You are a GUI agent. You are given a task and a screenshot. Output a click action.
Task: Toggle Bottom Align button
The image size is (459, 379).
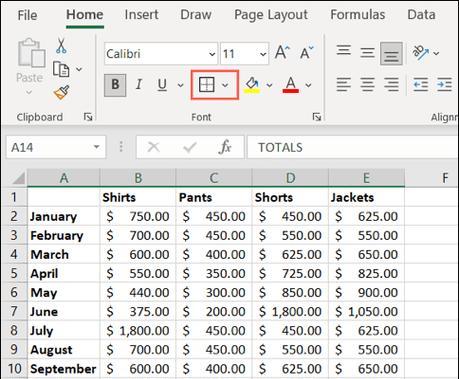click(x=391, y=53)
